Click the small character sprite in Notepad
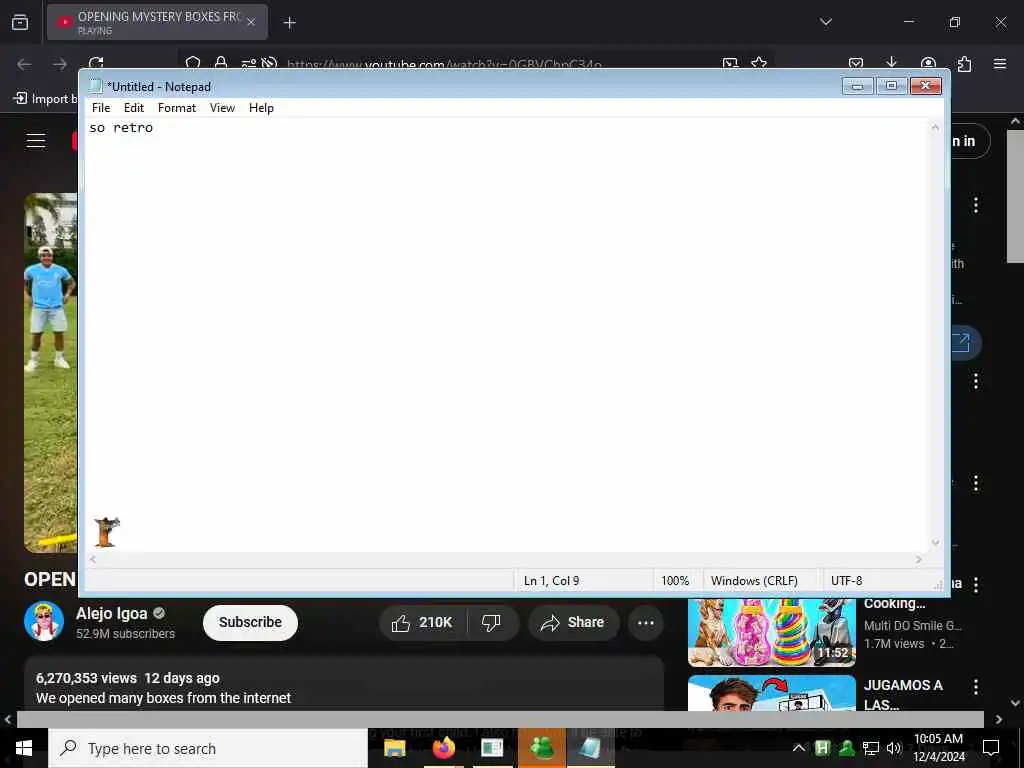 tap(106, 531)
